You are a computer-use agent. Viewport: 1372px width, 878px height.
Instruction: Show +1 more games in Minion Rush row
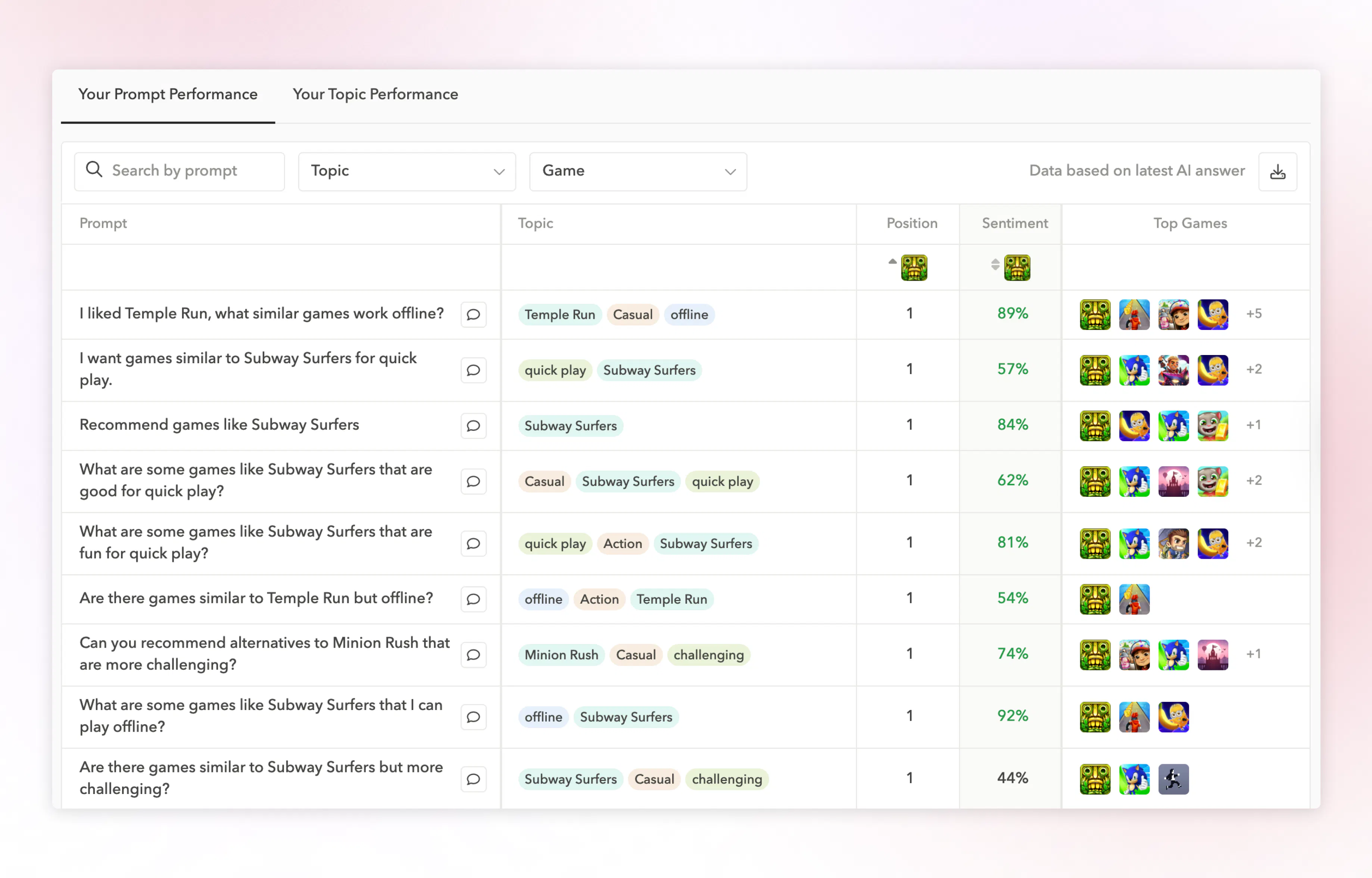[1253, 654]
